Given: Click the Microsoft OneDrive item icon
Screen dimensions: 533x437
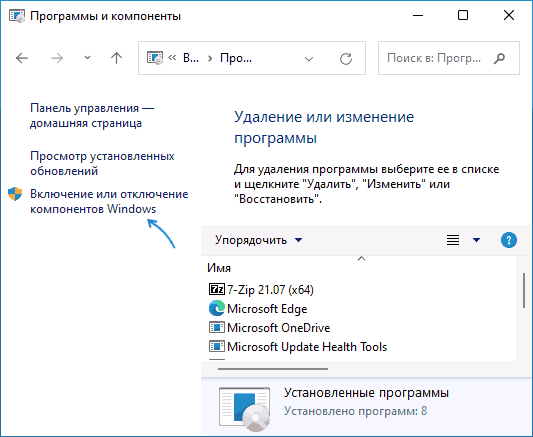Looking at the screenshot, I should (x=217, y=328).
